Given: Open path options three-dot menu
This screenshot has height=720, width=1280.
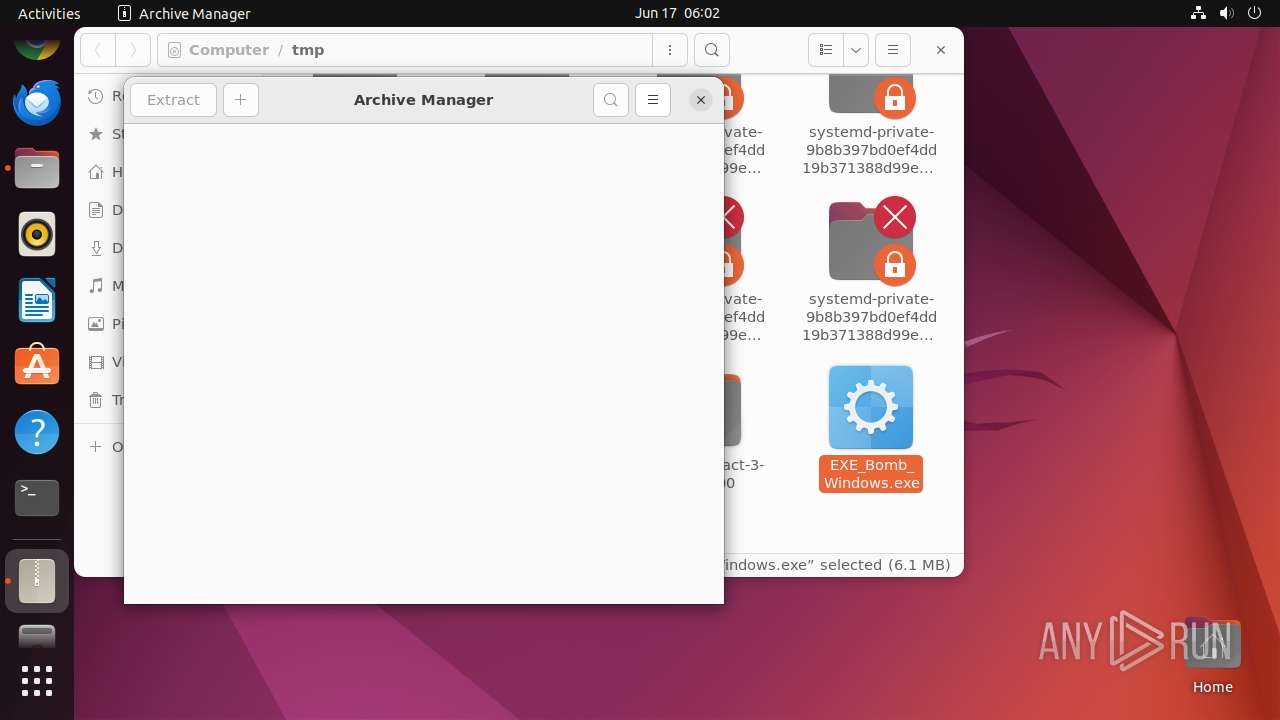Looking at the screenshot, I should point(670,50).
